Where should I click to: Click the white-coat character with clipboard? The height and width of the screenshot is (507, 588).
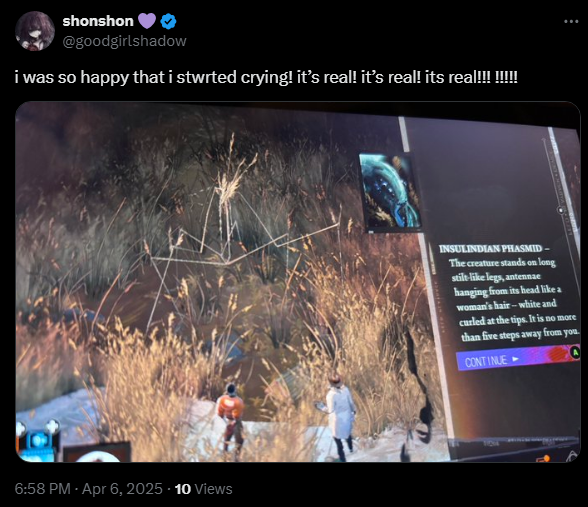[340, 416]
